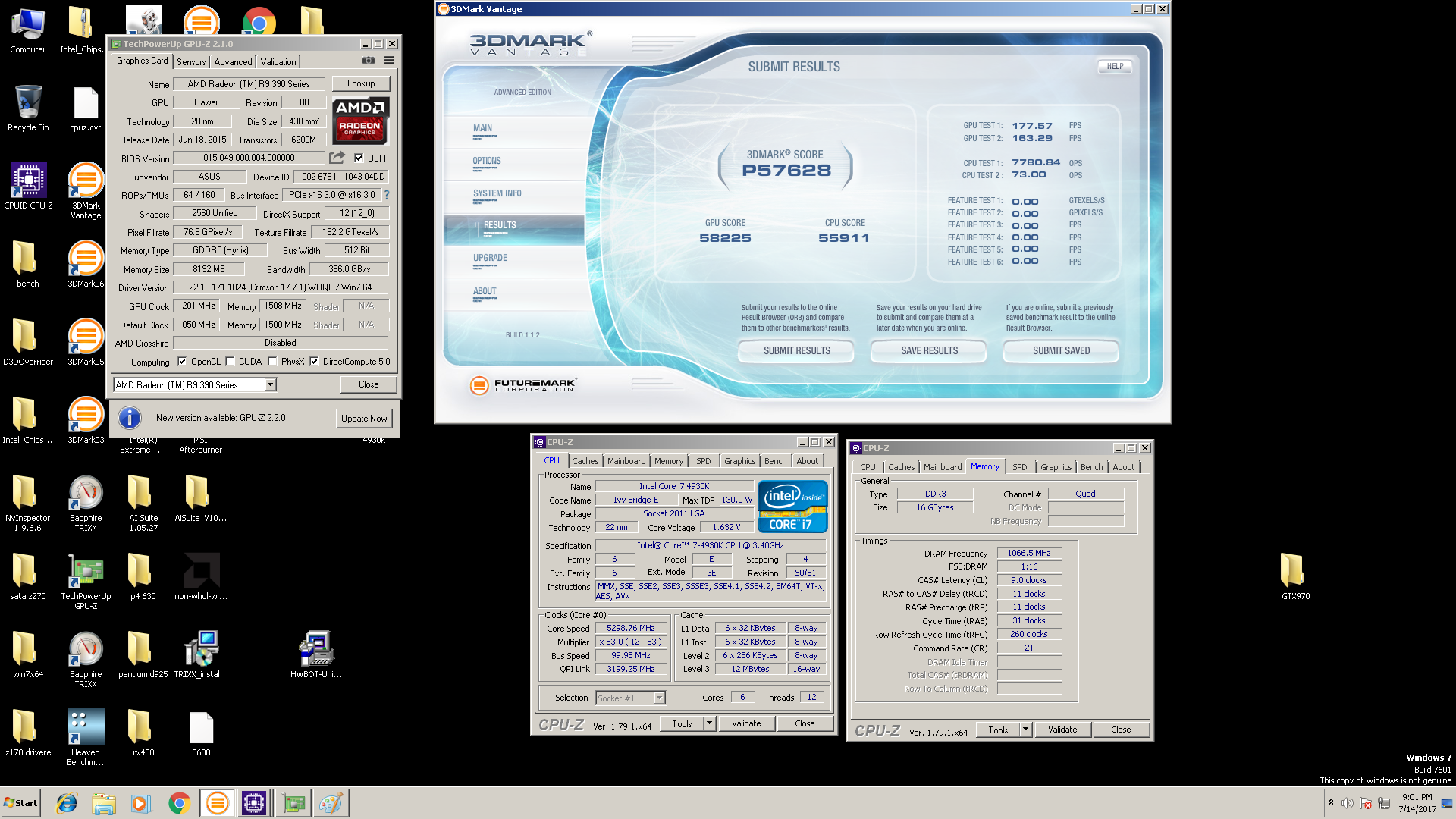Screen dimensions: 1456x819
Task: Click Validate in the CPU-Z CPU window
Action: click(746, 723)
